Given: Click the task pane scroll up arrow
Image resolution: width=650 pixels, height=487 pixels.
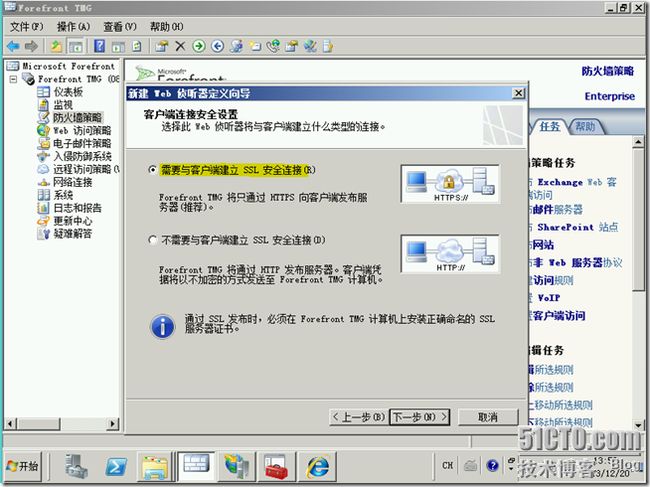Looking at the screenshot, I should [638, 142].
